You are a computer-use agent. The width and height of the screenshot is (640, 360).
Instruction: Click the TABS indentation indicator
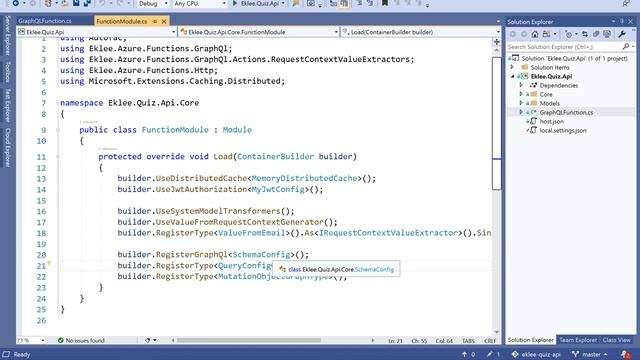[x=468, y=340]
